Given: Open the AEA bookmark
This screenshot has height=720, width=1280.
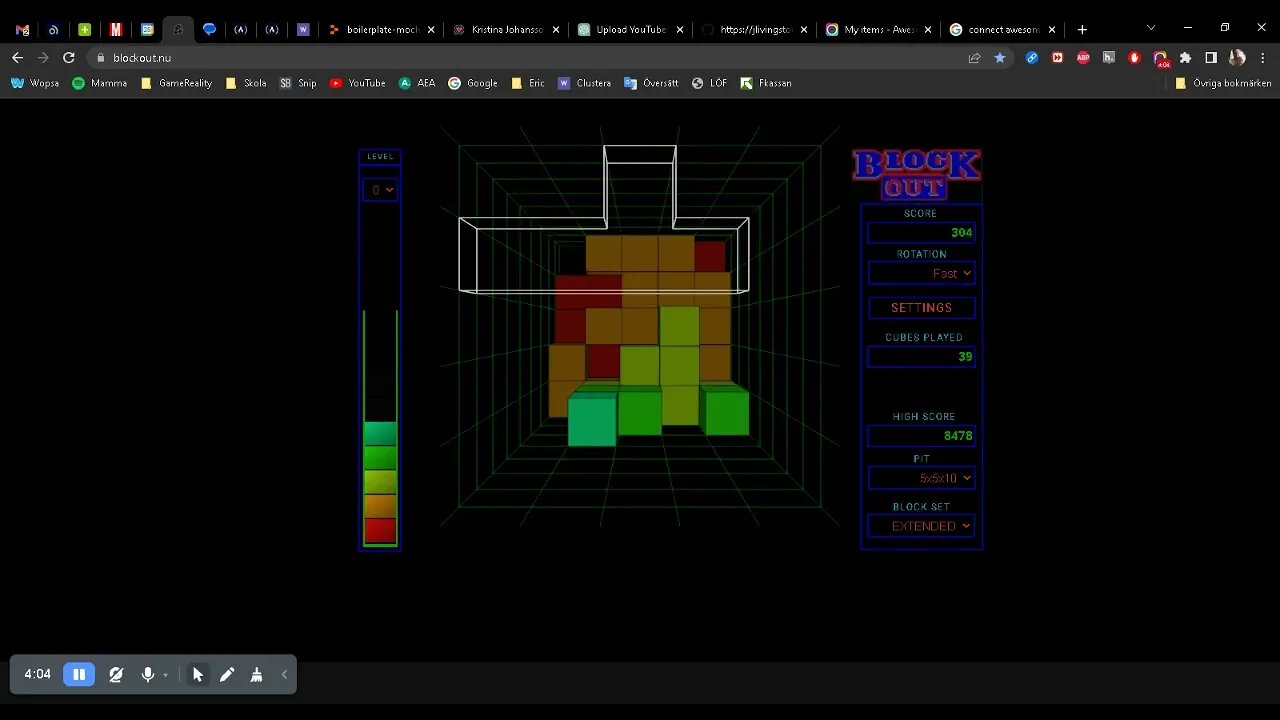Looking at the screenshot, I should tap(417, 83).
